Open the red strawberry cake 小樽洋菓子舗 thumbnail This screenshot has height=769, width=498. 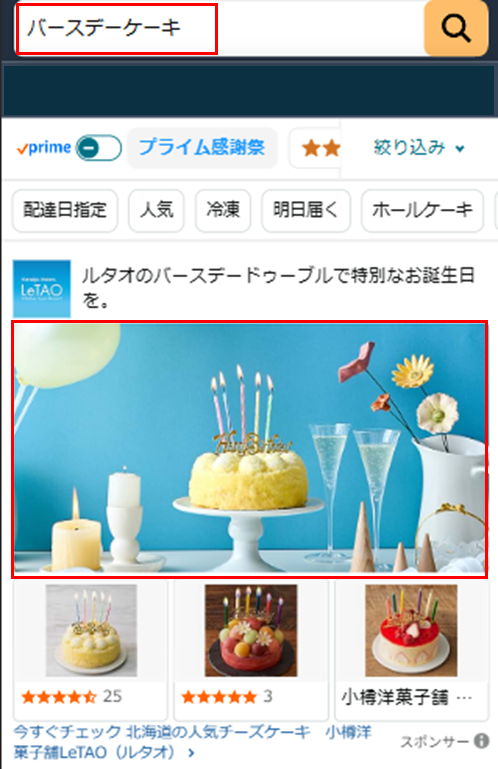point(411,630)
